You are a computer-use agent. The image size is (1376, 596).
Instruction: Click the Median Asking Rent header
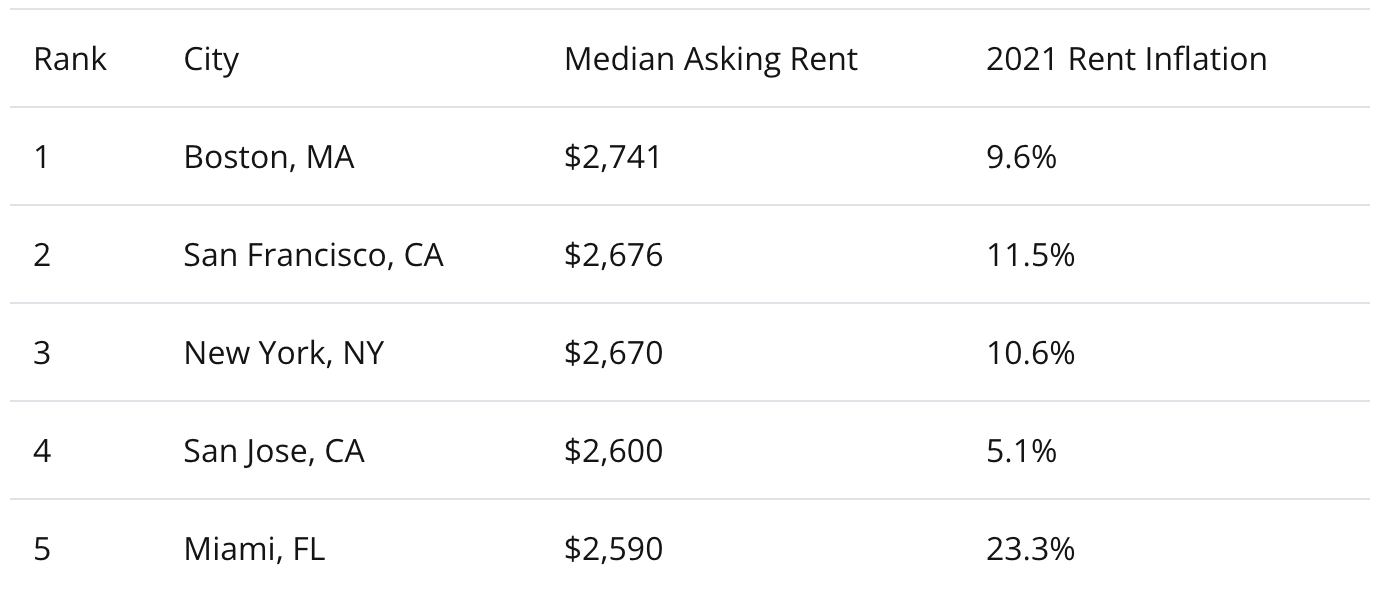(x=711, y=60)
